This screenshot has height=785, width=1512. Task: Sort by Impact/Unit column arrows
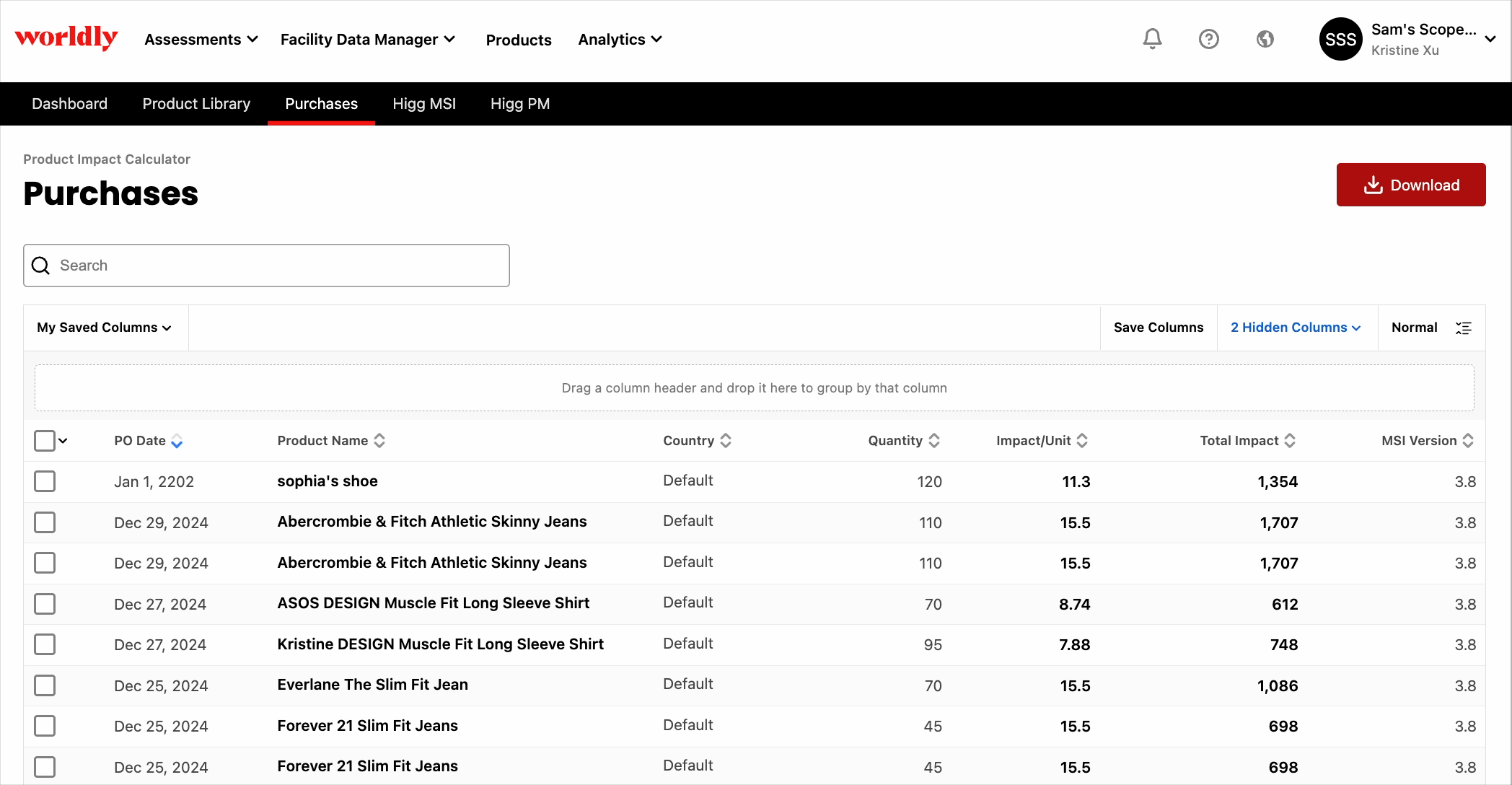1082,441
